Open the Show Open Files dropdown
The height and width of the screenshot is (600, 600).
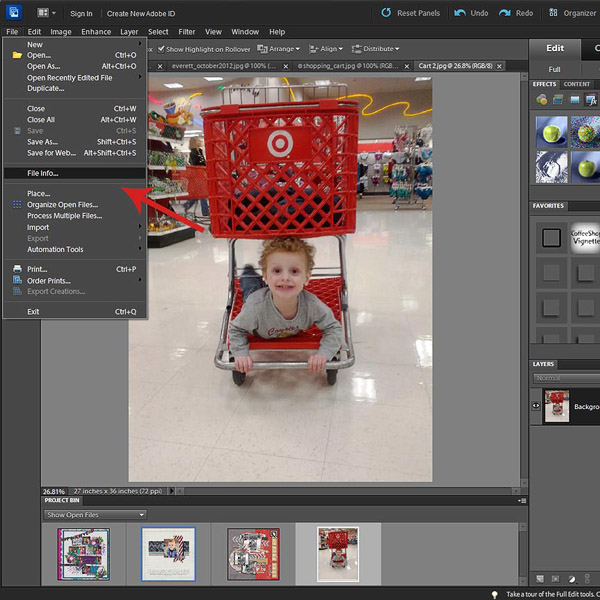96,515
